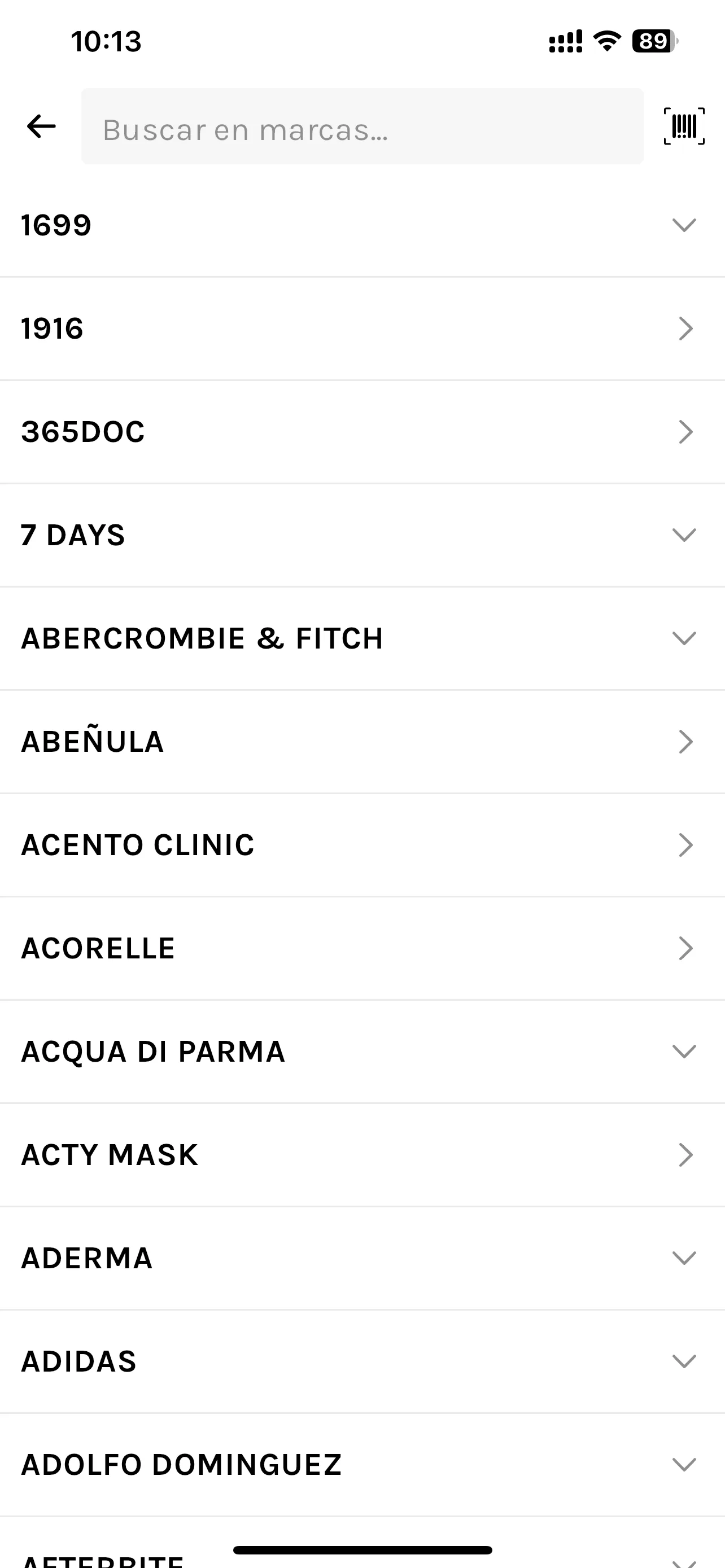Expand the 7 DAYS brand dropdown
The height and width of the screenshot is (1568, 725).
(x=684, y=535)
